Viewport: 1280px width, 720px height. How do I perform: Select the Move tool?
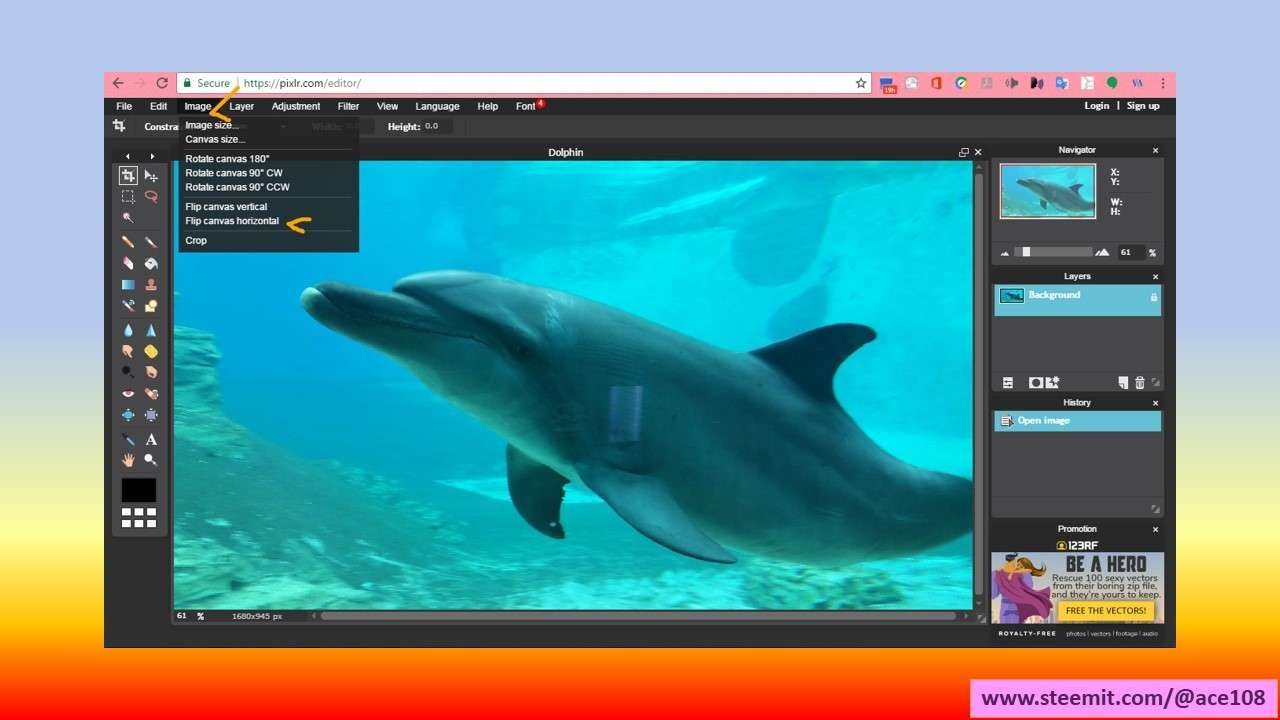pos(151,176)
